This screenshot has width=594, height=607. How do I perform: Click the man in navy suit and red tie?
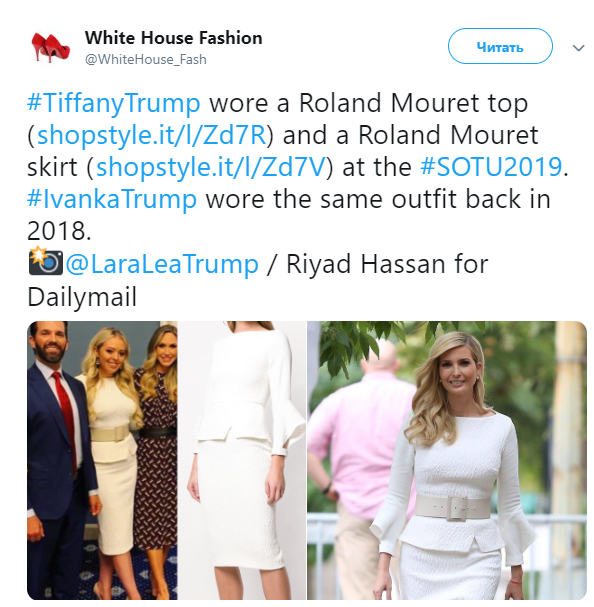pyautogui.click(x=56, y=460)
